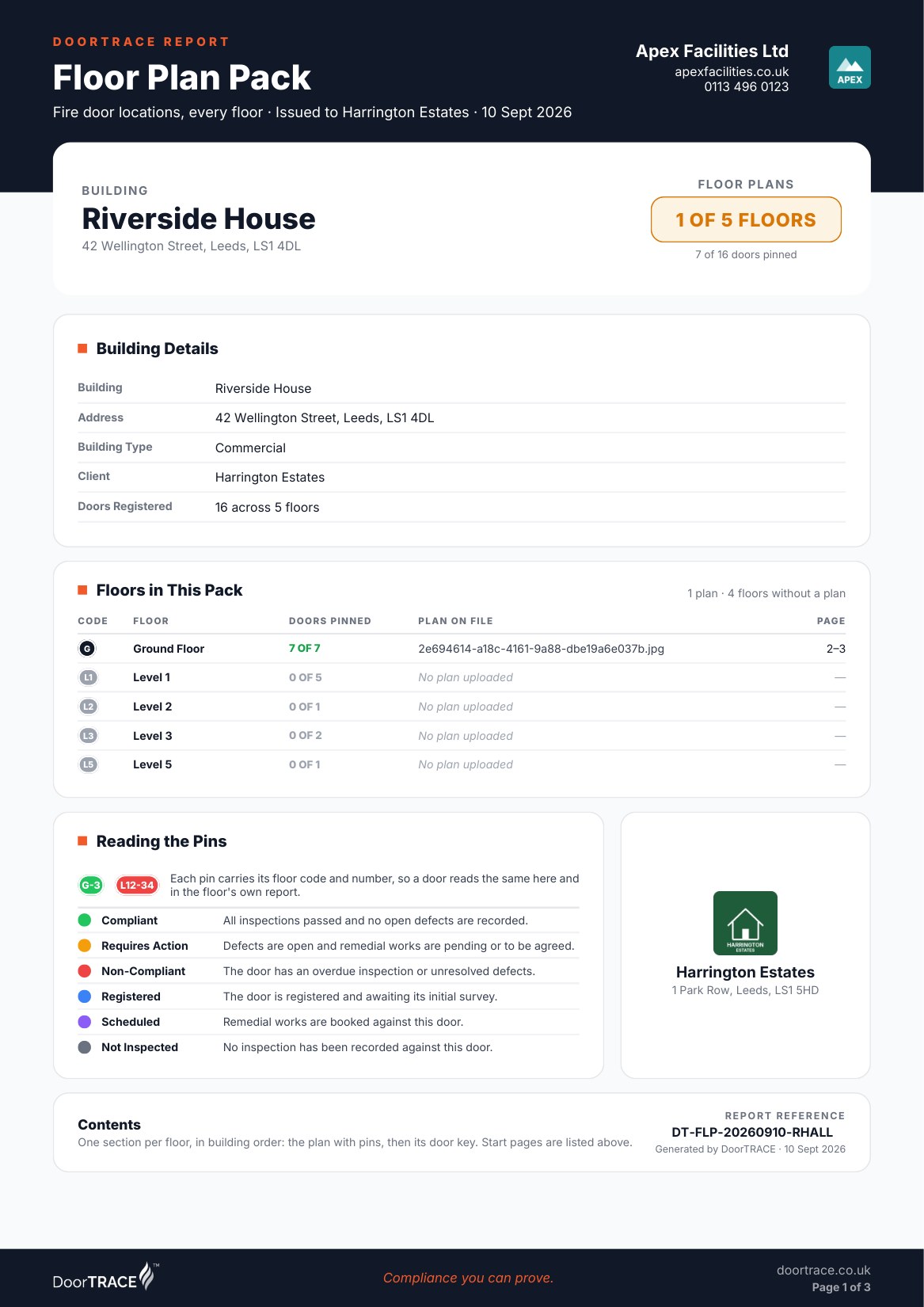The image size is (924, 1307).
Task: Click the Apex Facilities Ltd company name
Action: [x=712, y=51]
